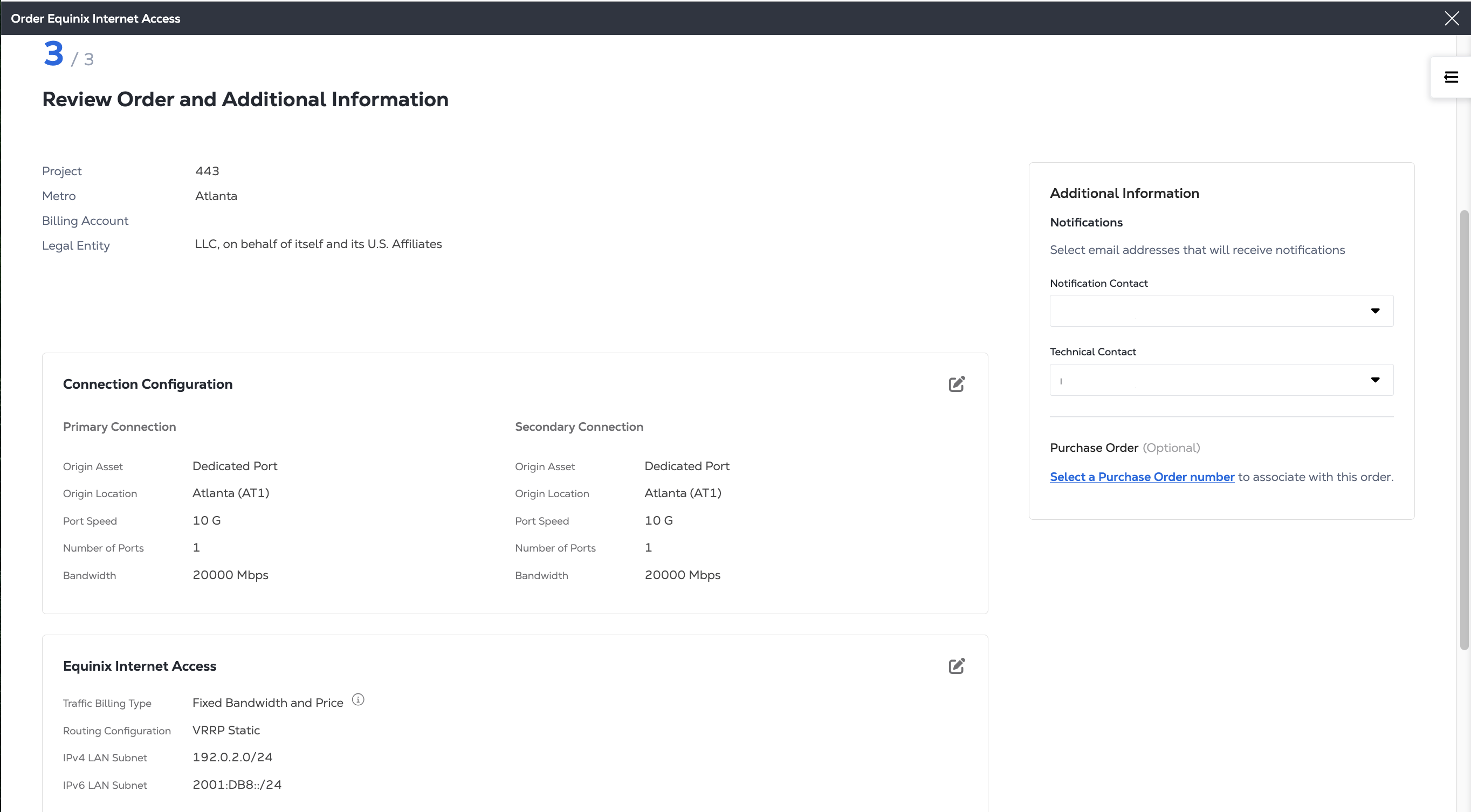Click info icon beside Fixed Bandwidth and Price

click(358, 699)
